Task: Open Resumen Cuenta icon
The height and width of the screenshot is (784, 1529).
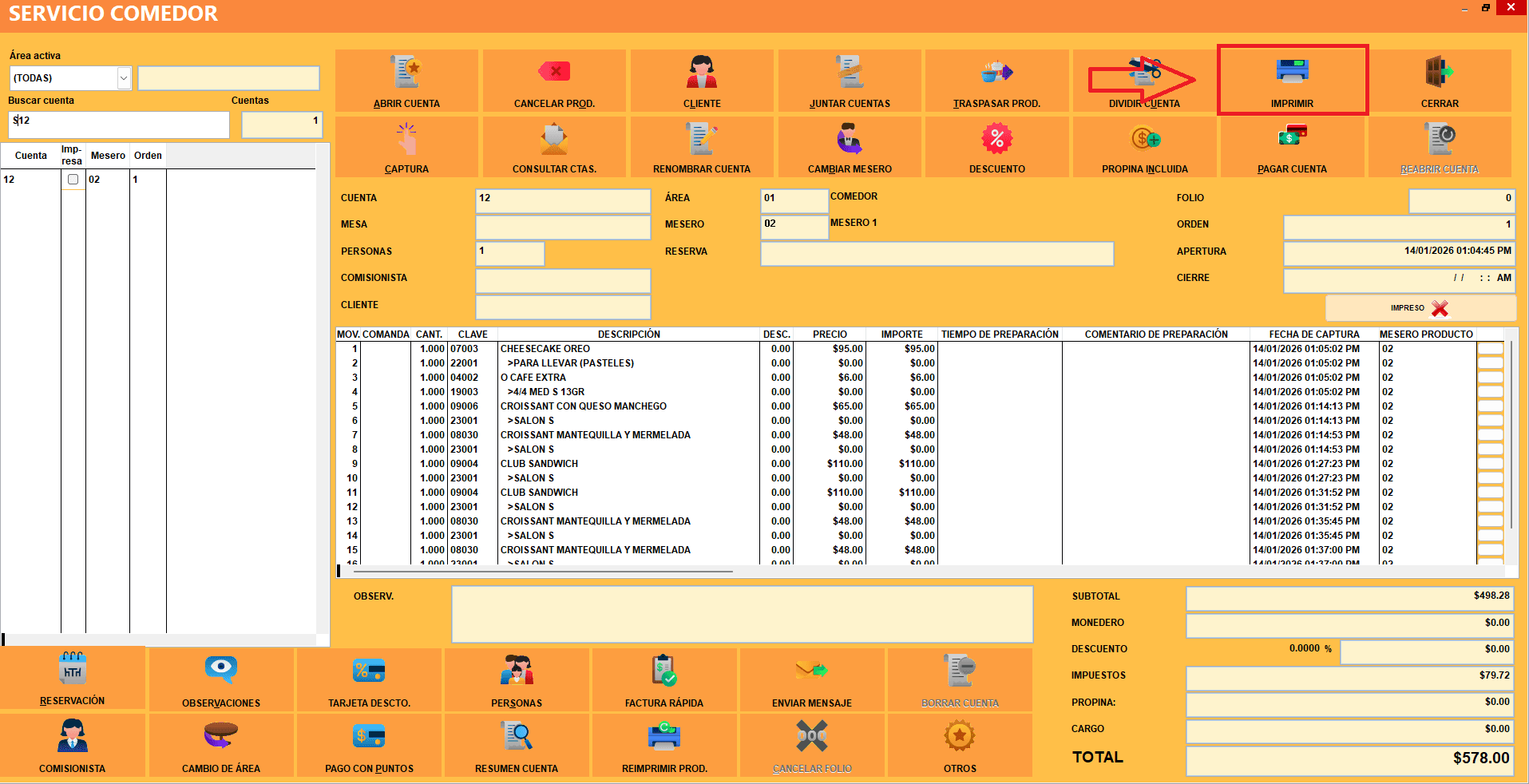Action: click(x=516, y=736)
